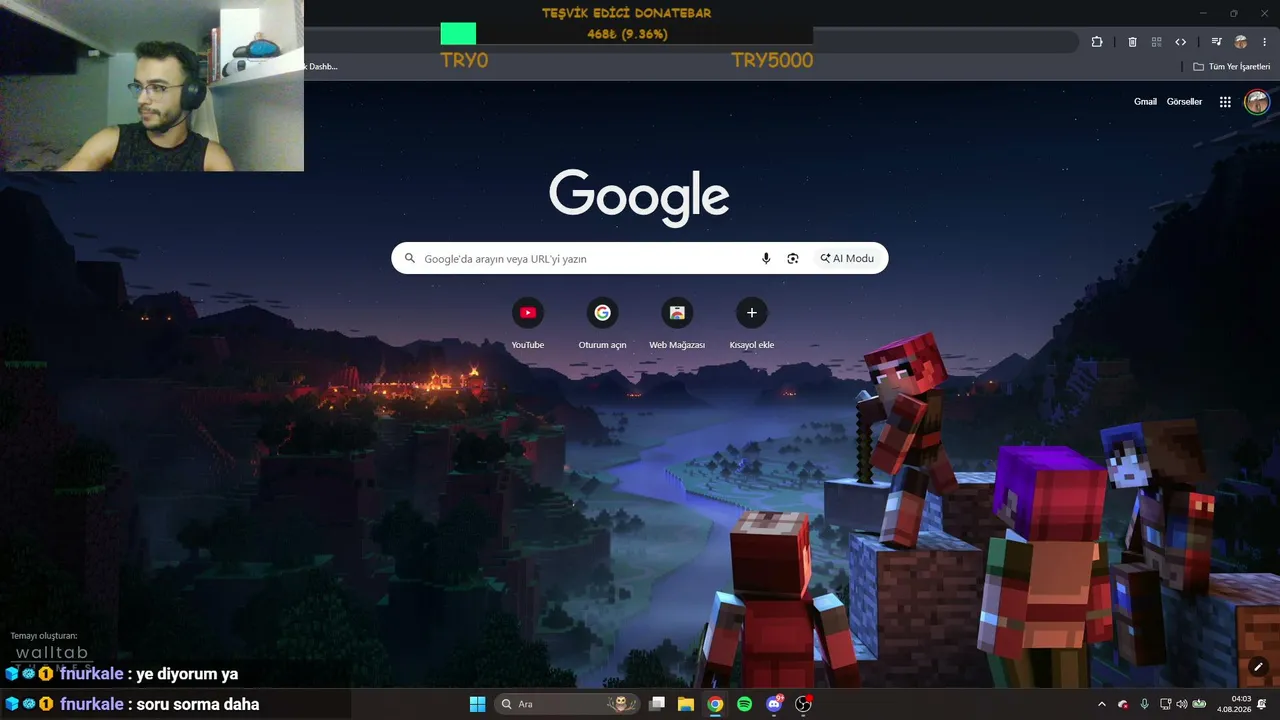Open Discord from the taskbar
The image size is (1280, 720).
tap(774, 704)
